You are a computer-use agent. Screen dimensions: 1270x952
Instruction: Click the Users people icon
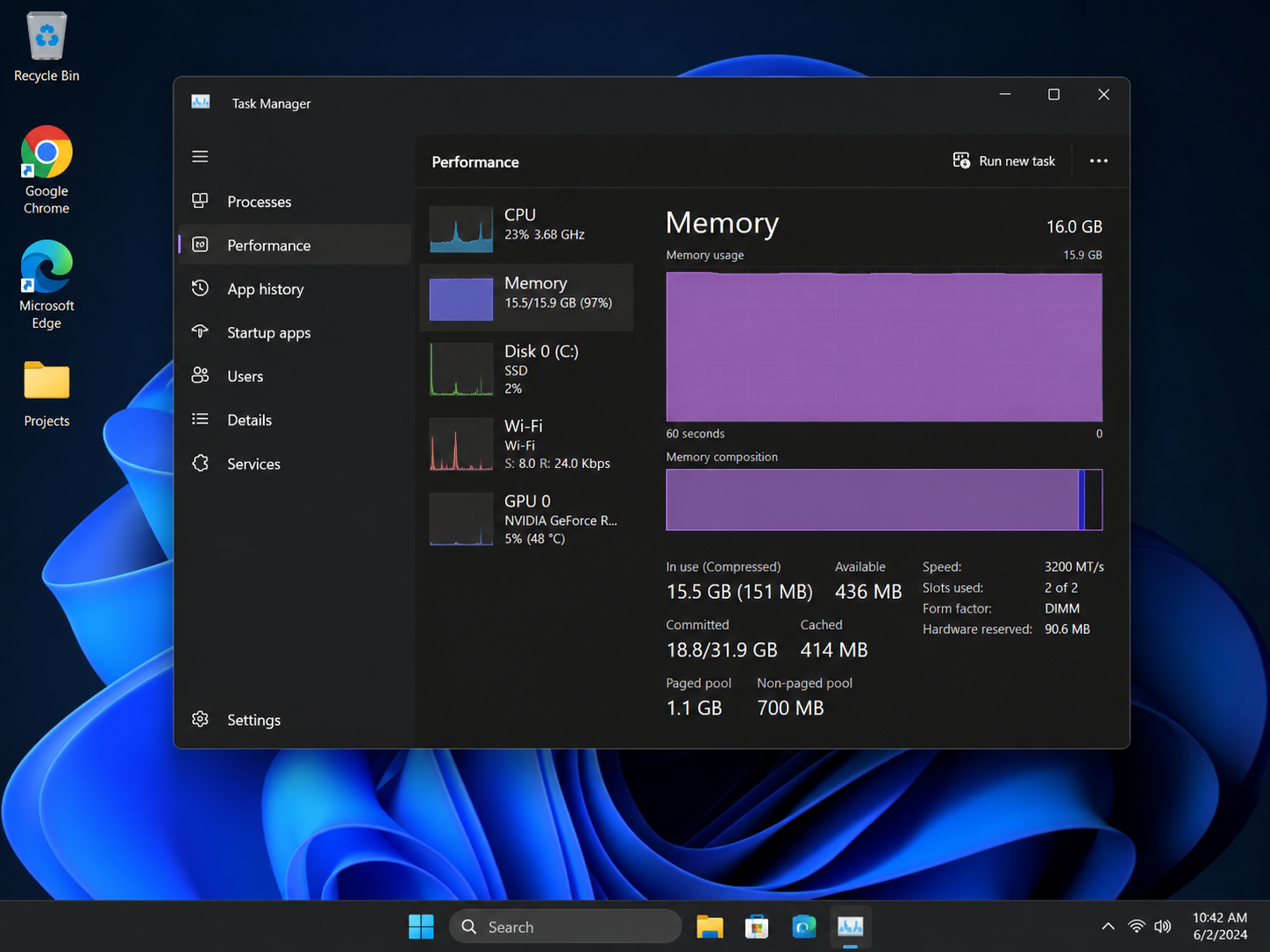click(200, 375)
